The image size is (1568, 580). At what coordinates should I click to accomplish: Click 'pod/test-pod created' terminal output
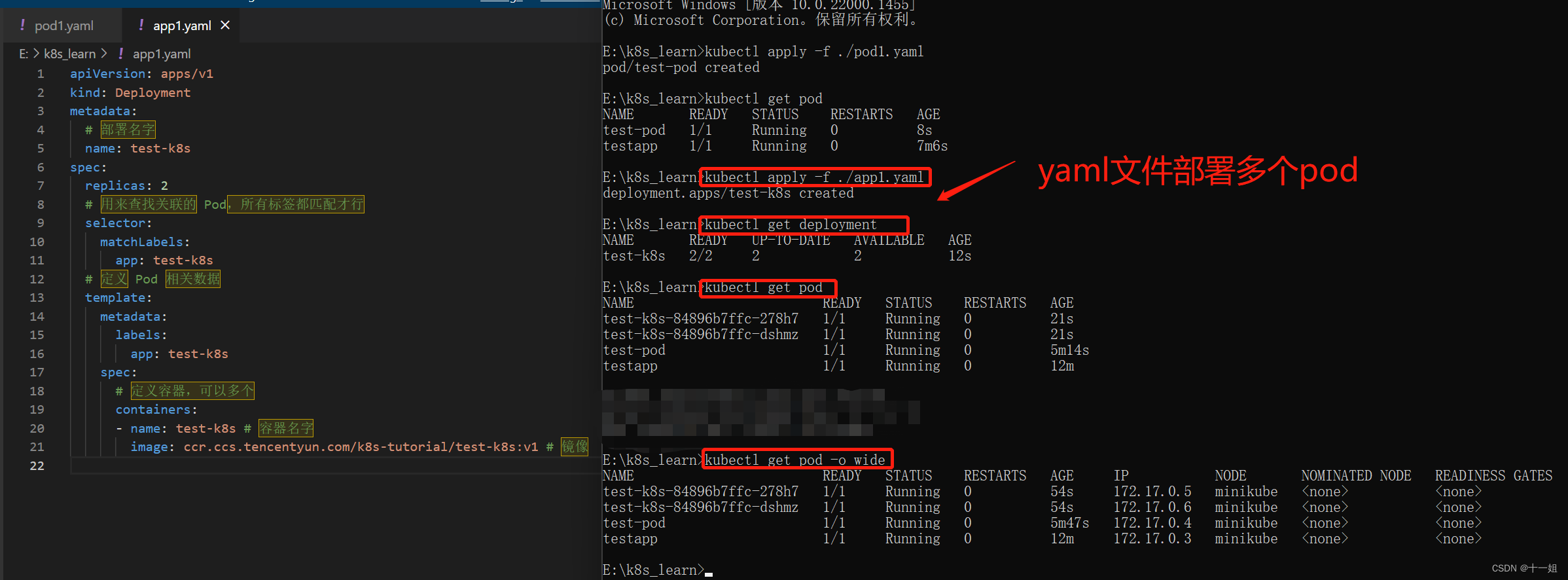tap(681, 67)
